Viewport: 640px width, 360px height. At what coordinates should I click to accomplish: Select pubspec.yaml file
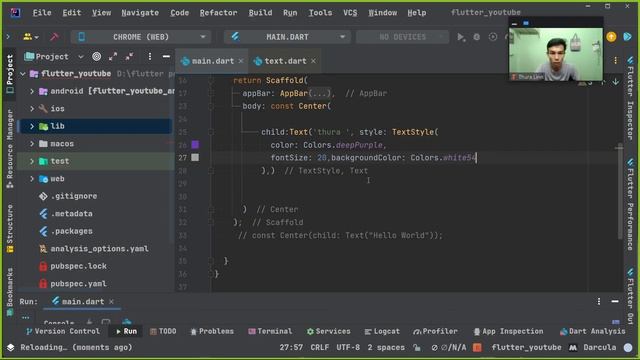click(x=78, y=284)
